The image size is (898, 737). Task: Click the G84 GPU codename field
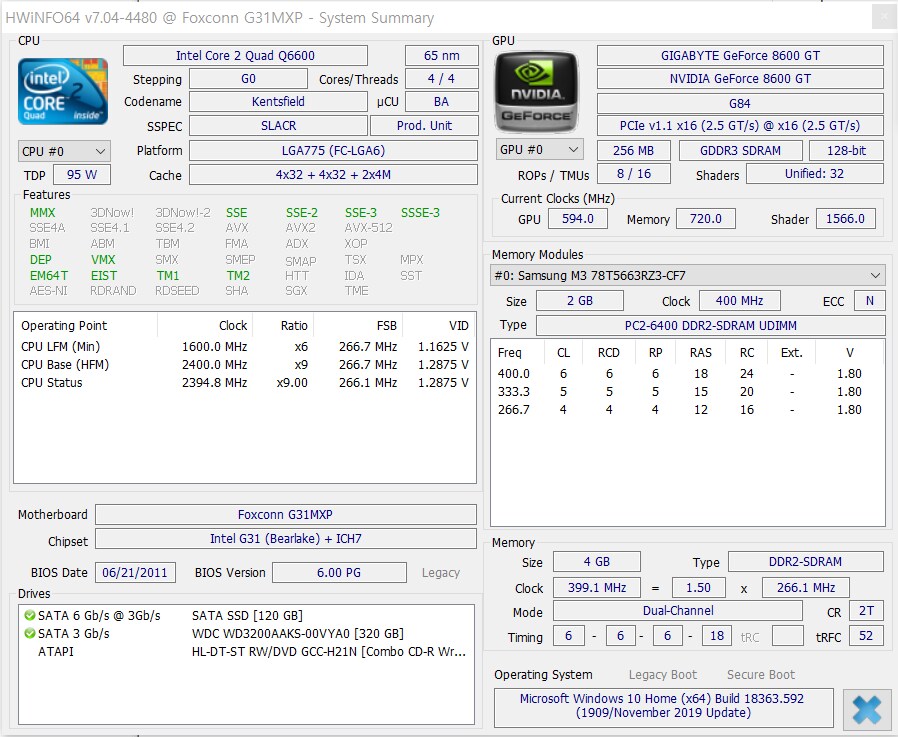click(x=740, y=104)
